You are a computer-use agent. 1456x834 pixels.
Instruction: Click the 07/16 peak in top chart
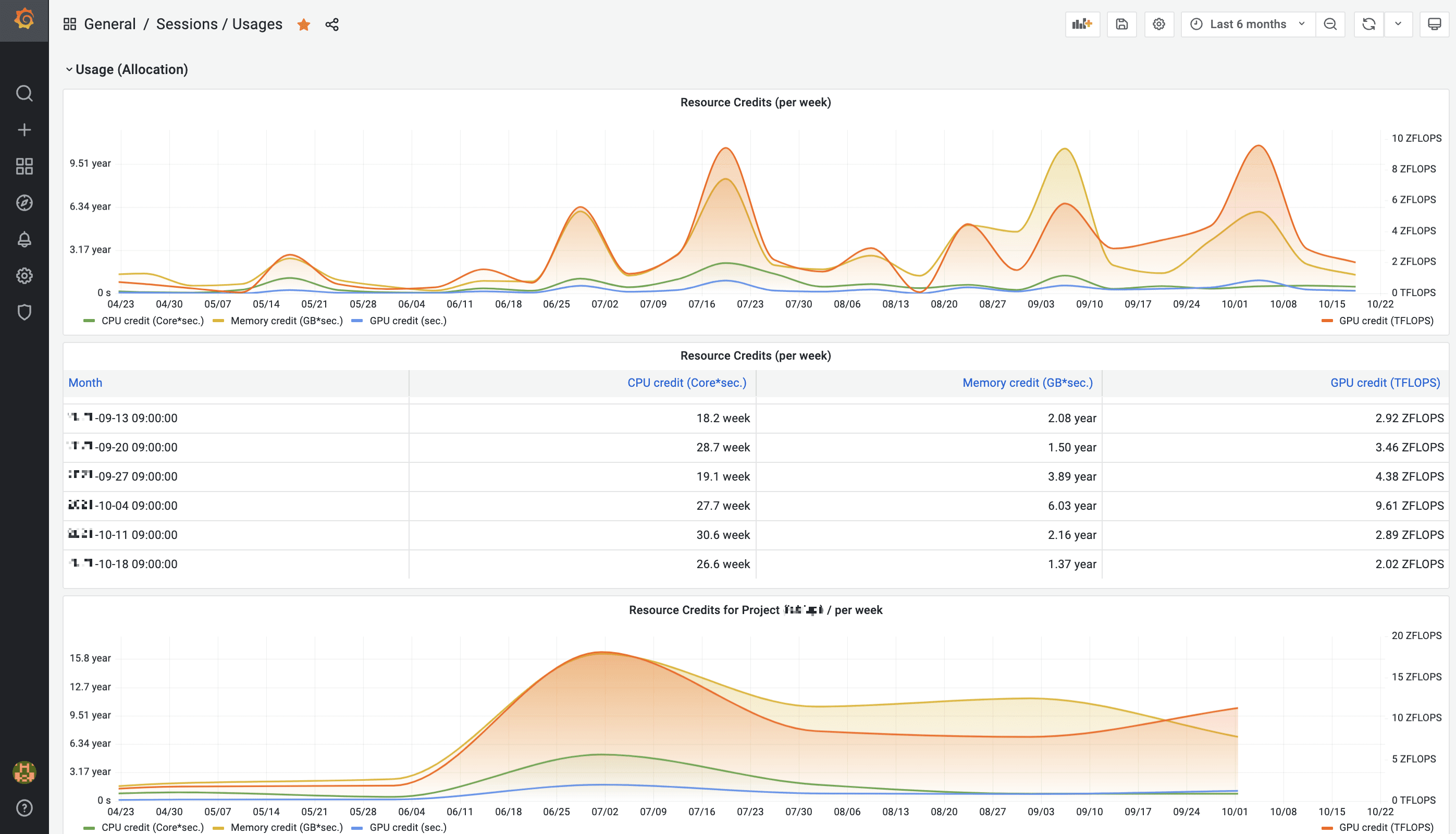click(x=725, y=149)
